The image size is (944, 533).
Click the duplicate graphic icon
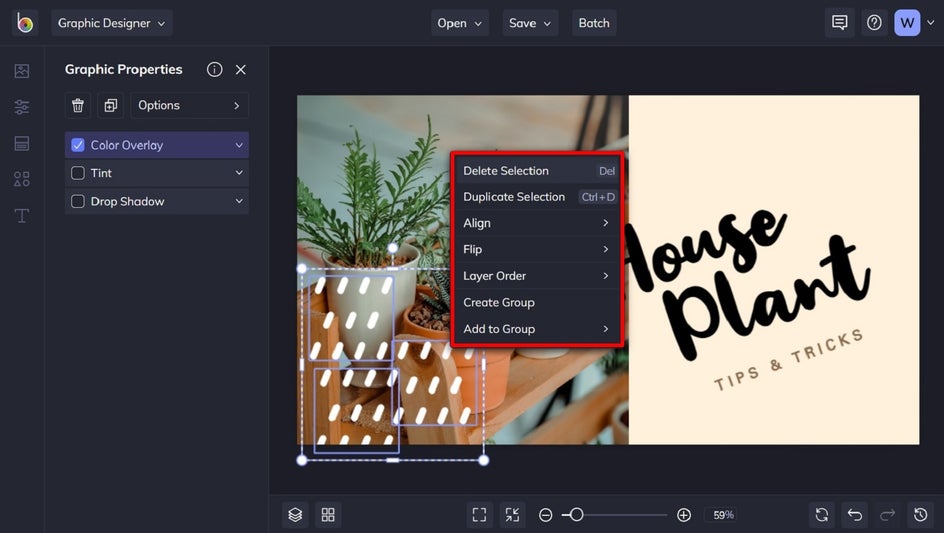tap(110, 105)
